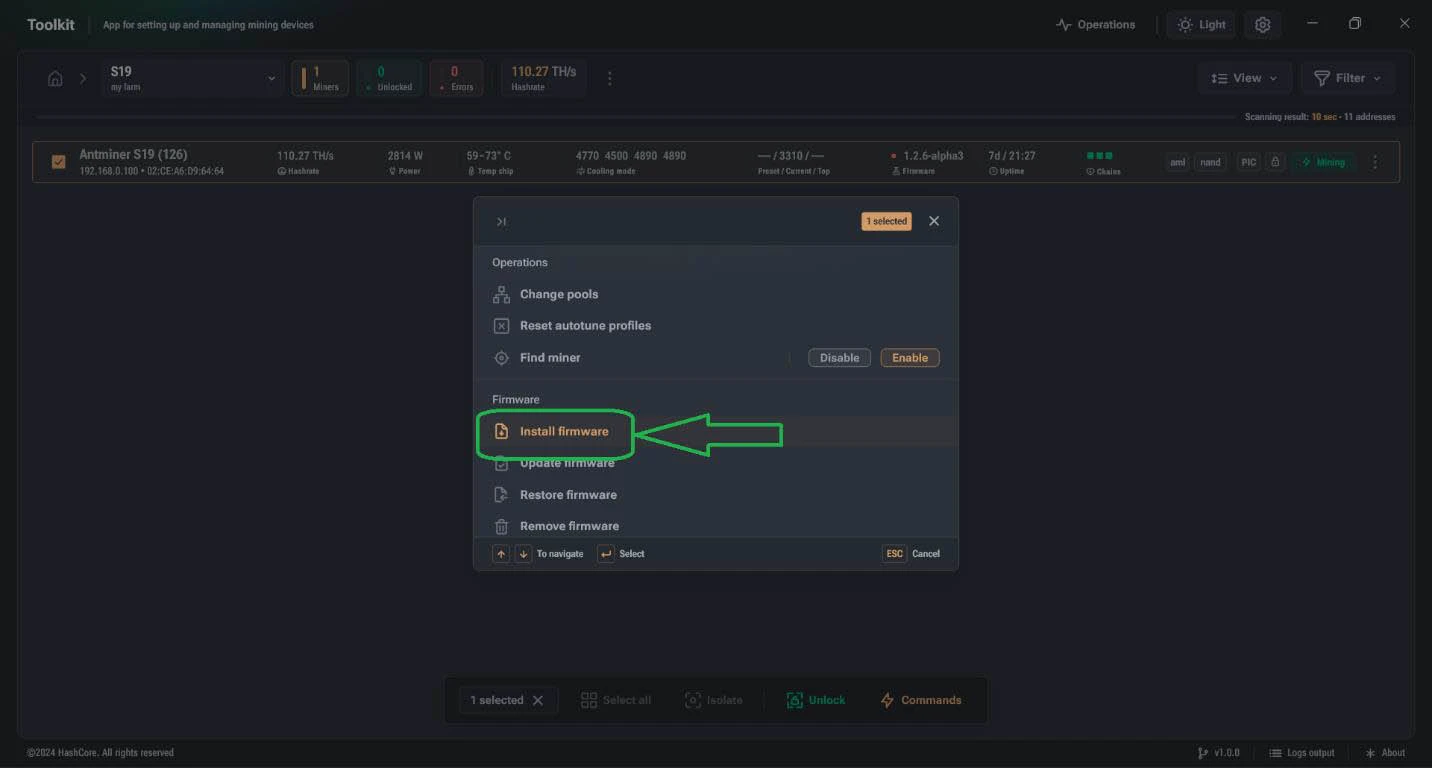The width and height of the screenshot is (1432, 768).
Task: Click the 2814 W power value
Action: click(405, 156)
